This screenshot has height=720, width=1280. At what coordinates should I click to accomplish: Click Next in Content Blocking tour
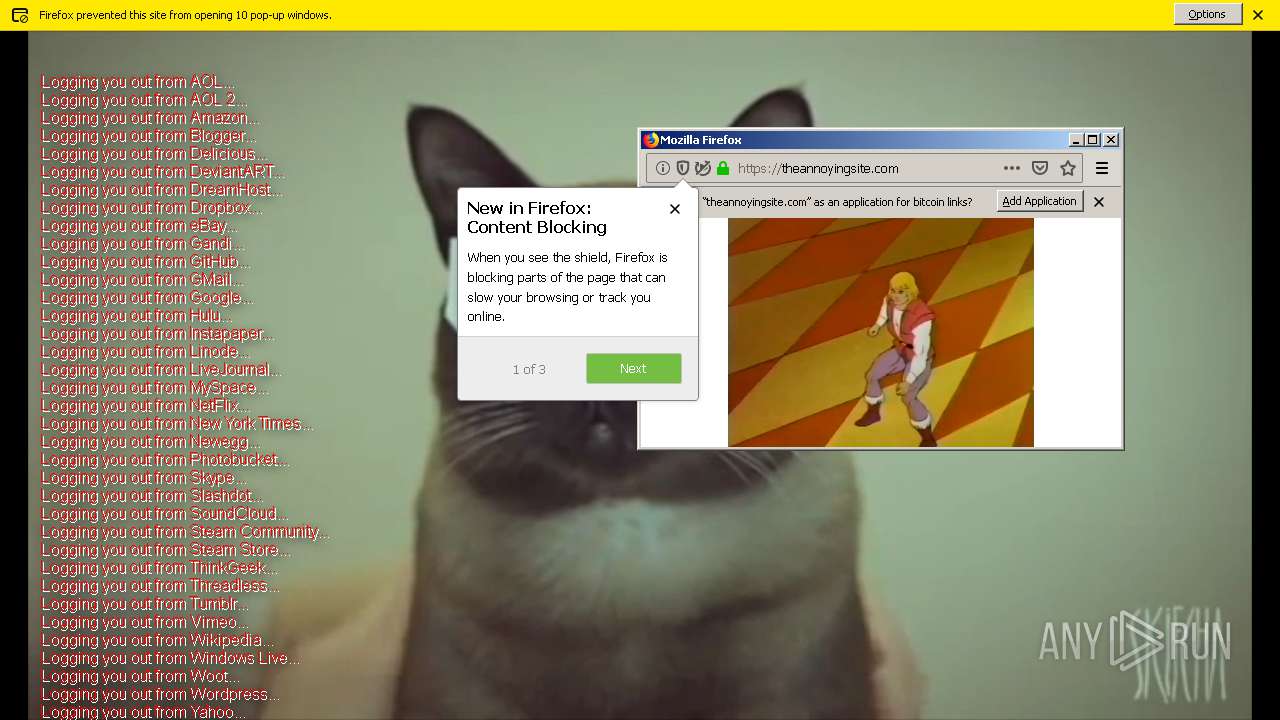634,368
